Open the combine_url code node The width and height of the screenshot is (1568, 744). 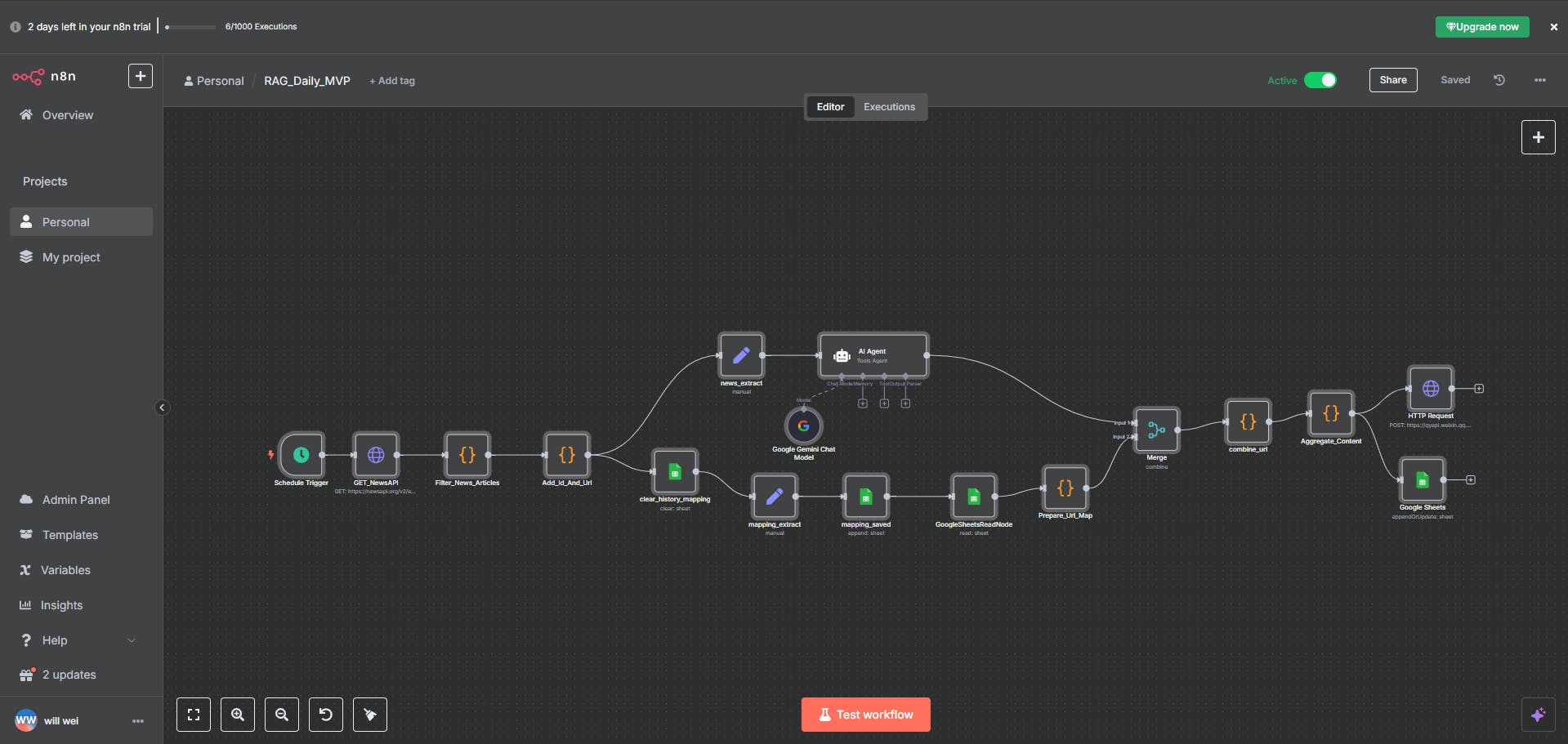[1248, 421]
